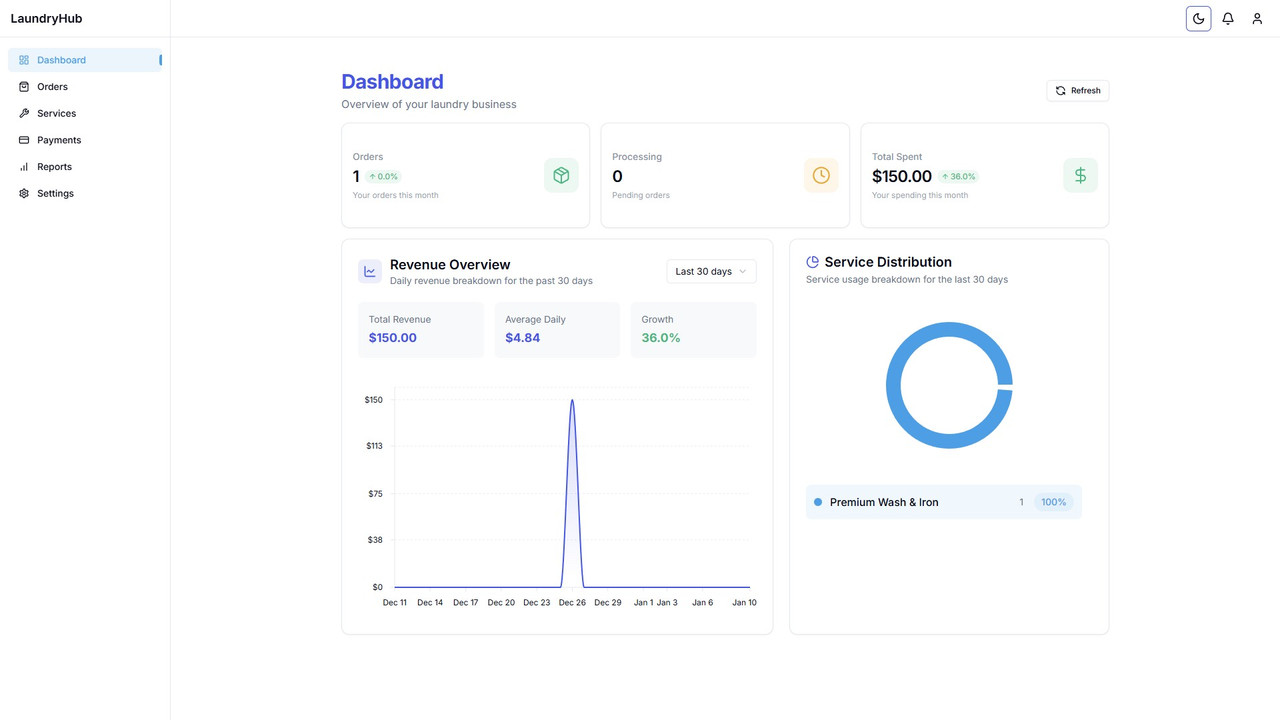1280x720 pixels.
Task: Click the LaundryHub logo
Action: tap(44, 18)
